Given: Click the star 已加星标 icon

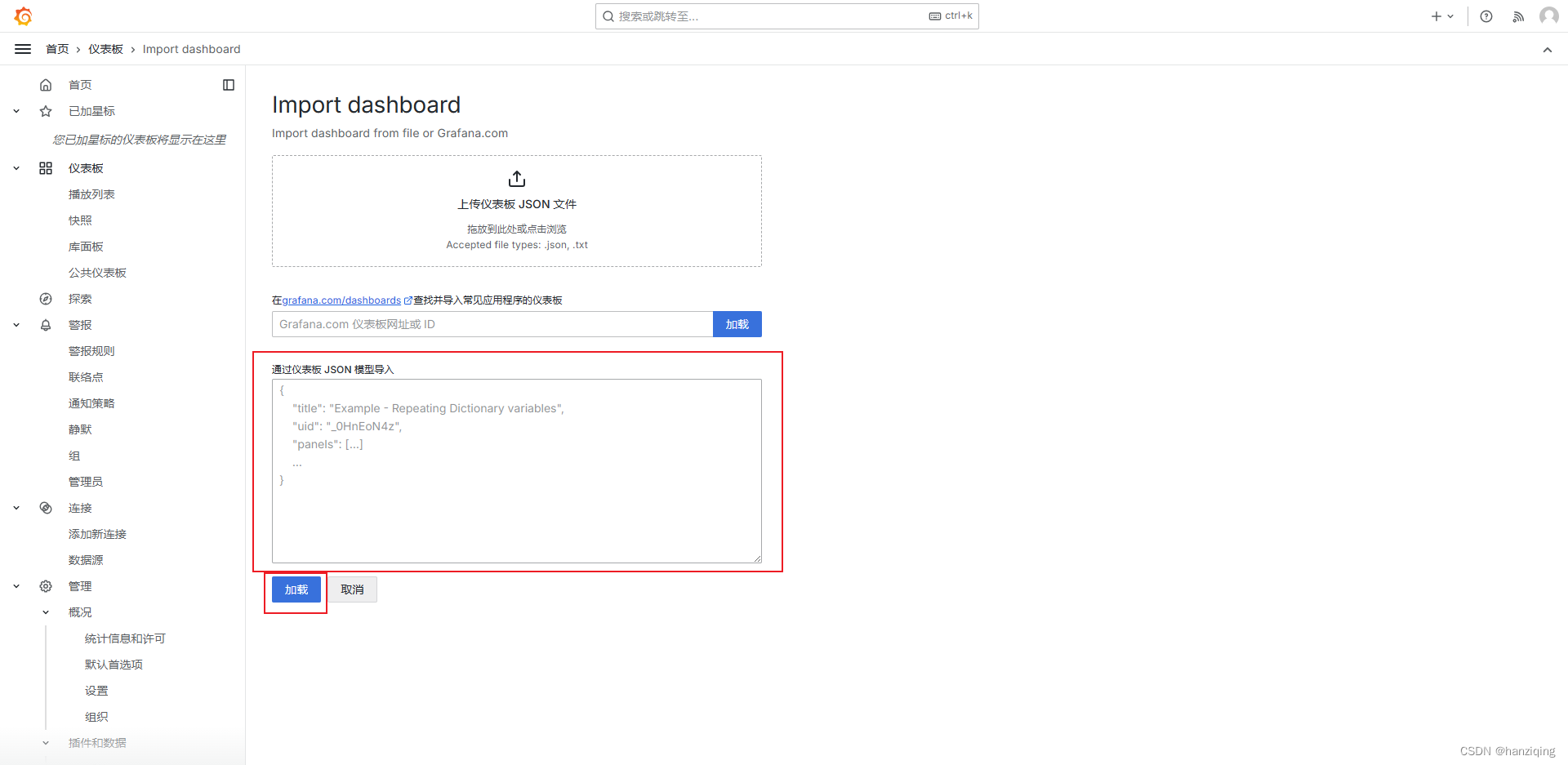Looking at the screenshot, I should click(46, 111).
